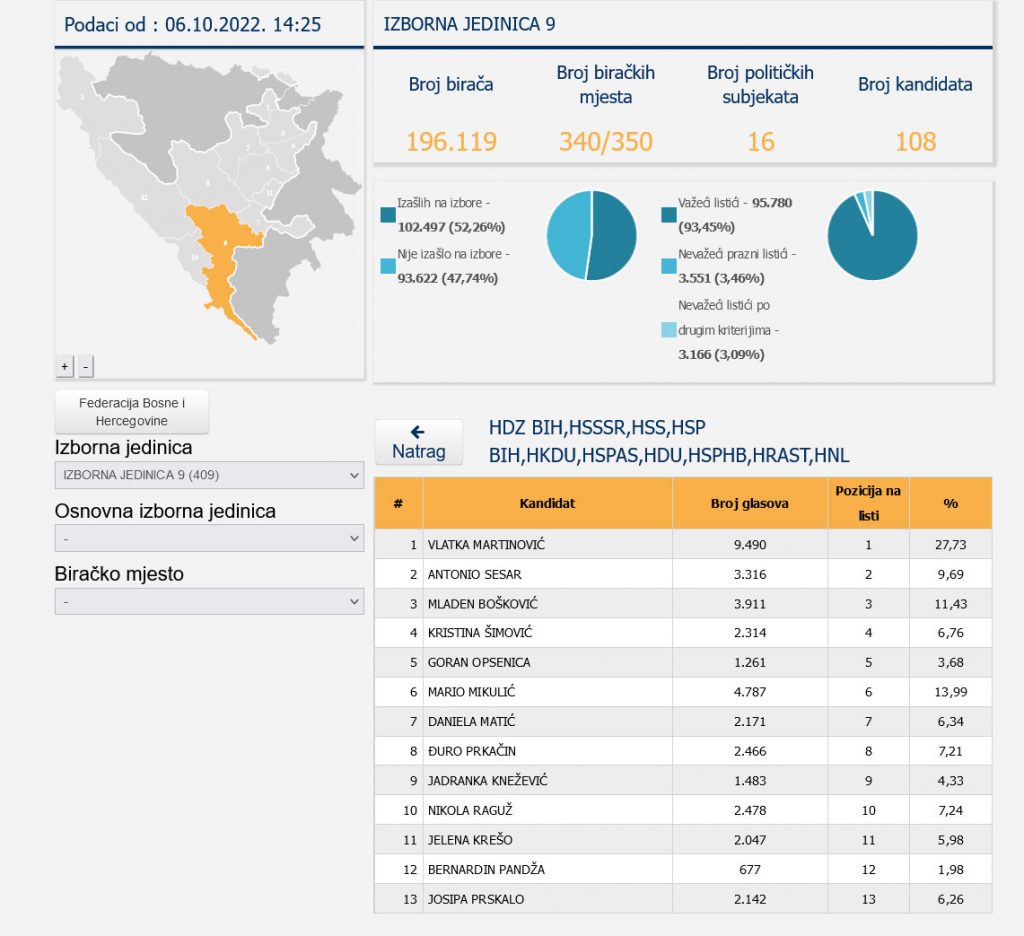Click the Važeći listići legend square
The width and height of the screenshot is (1024, 936).
[x=668, y=214]
